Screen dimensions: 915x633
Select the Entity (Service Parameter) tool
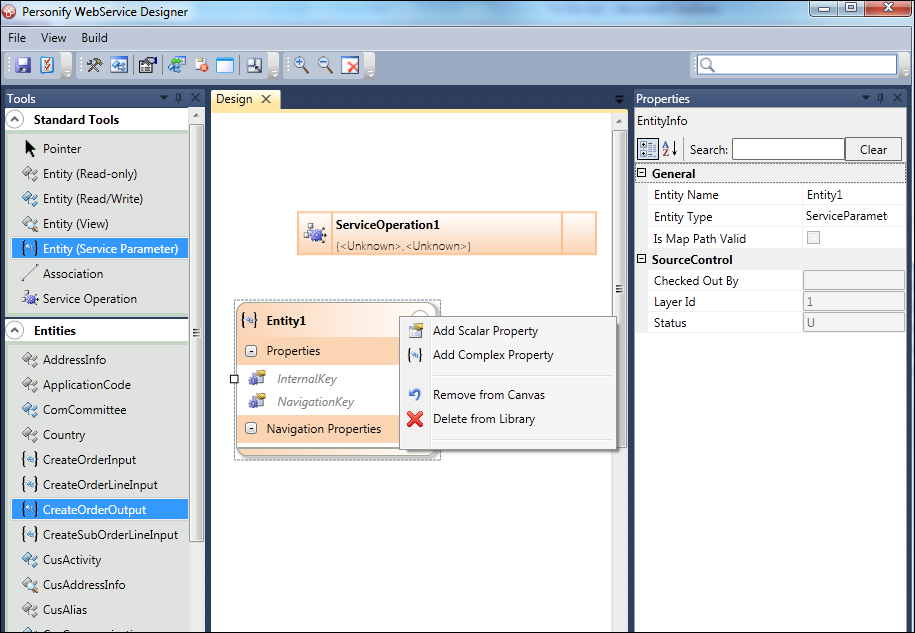100,249
